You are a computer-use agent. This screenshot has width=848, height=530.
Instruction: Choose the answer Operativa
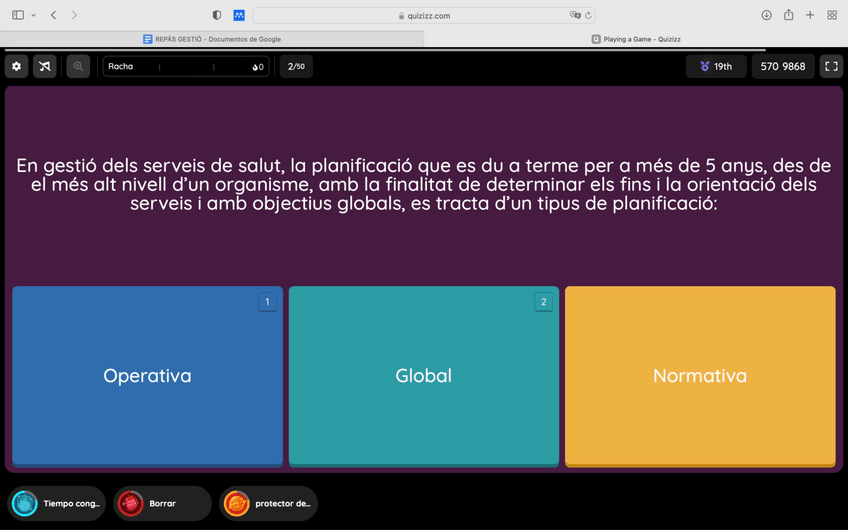point(147,376)
